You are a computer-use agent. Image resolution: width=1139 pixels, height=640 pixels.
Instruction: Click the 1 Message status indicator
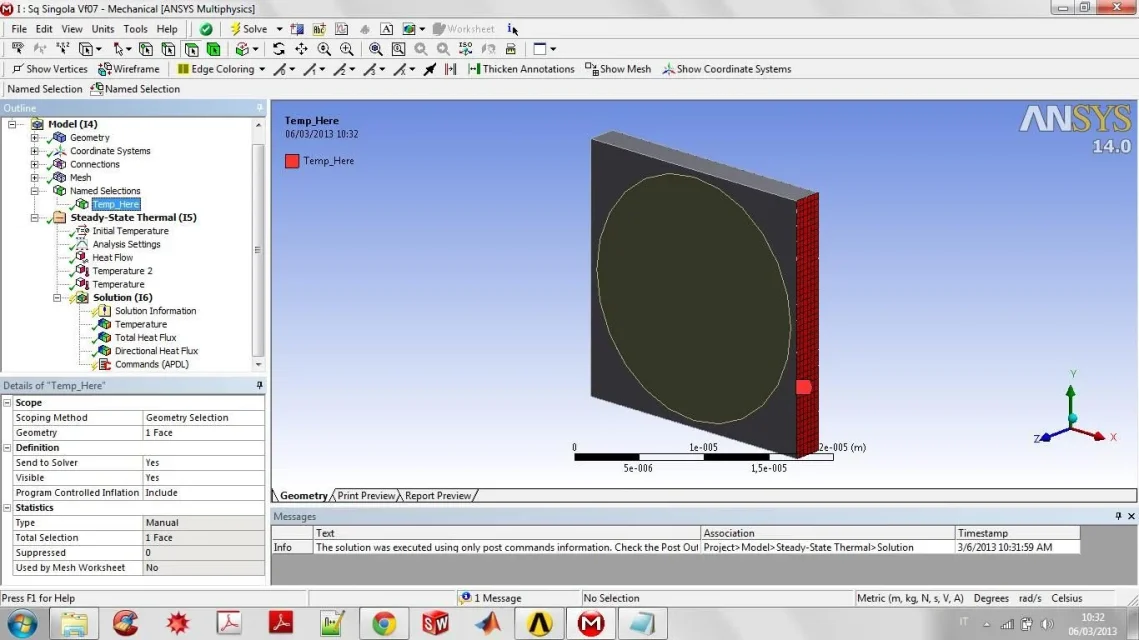click(x=490, y=598)
